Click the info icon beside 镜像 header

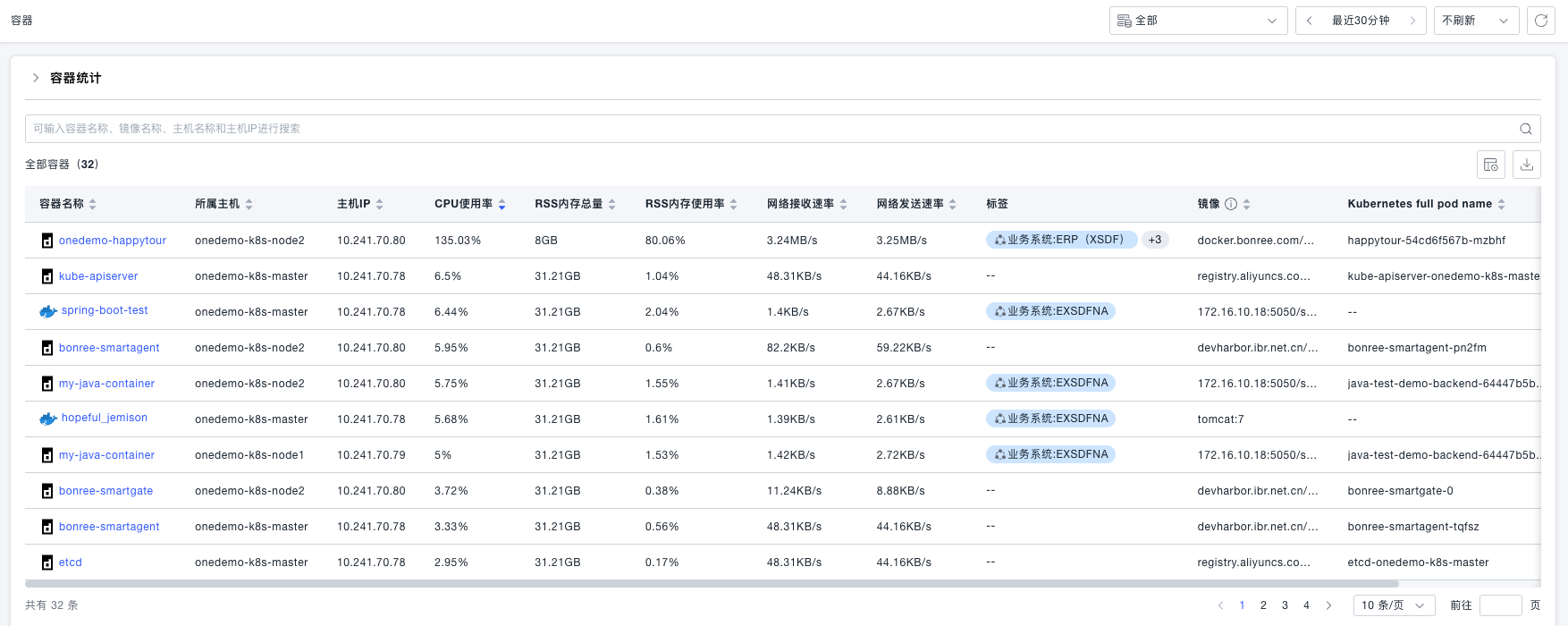[x=1231, y=204]
